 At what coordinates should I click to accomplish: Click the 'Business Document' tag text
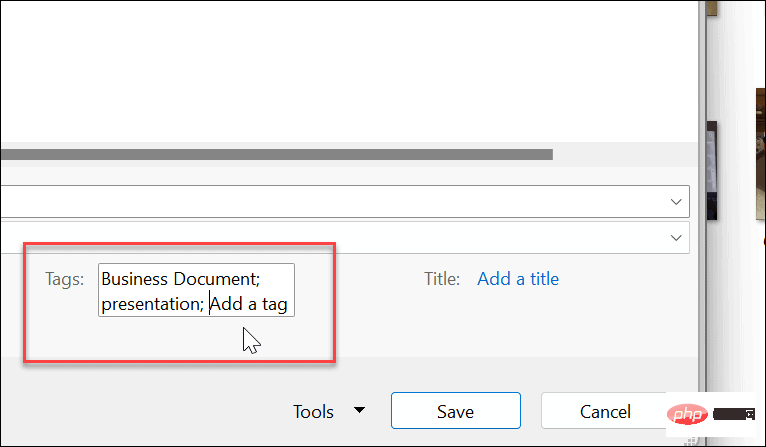178,279
